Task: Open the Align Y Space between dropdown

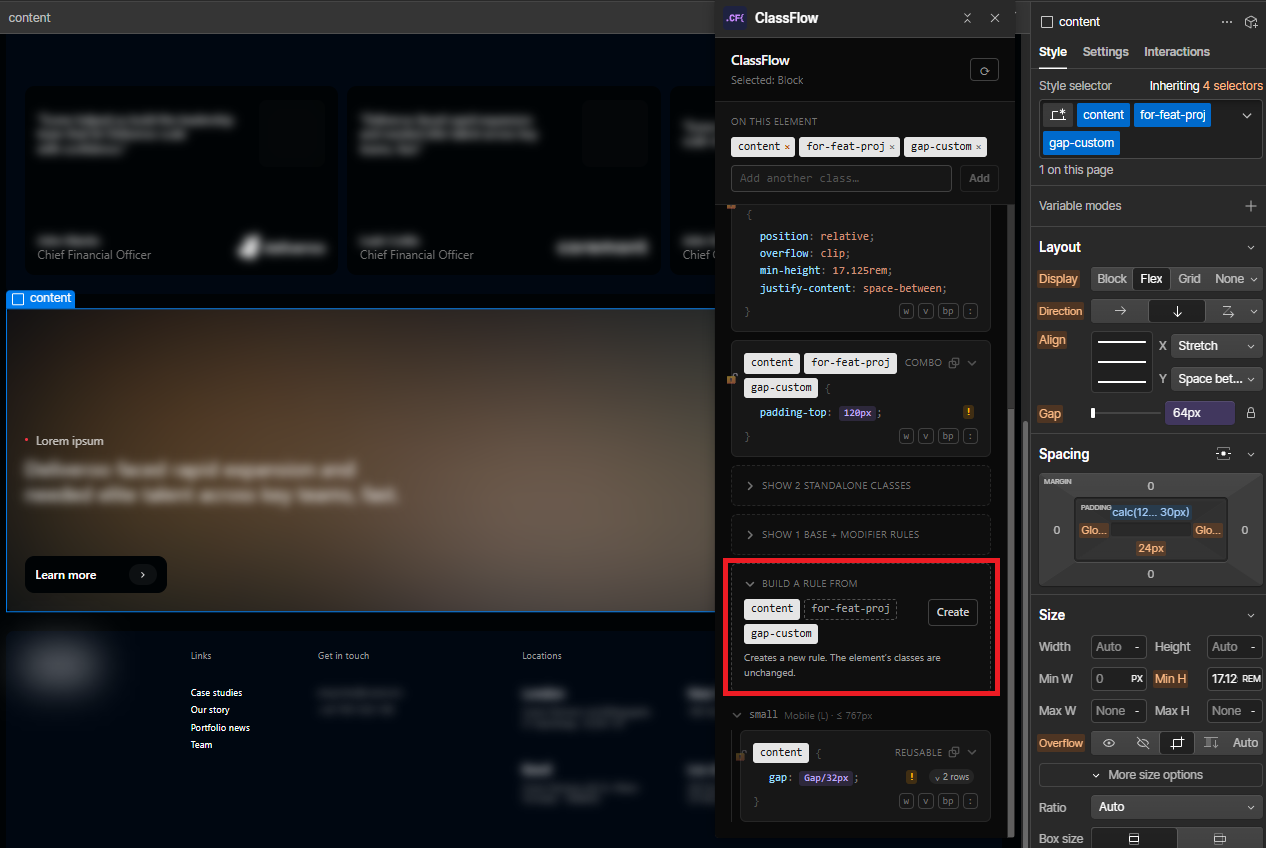Action: (x=1217, y=379)
